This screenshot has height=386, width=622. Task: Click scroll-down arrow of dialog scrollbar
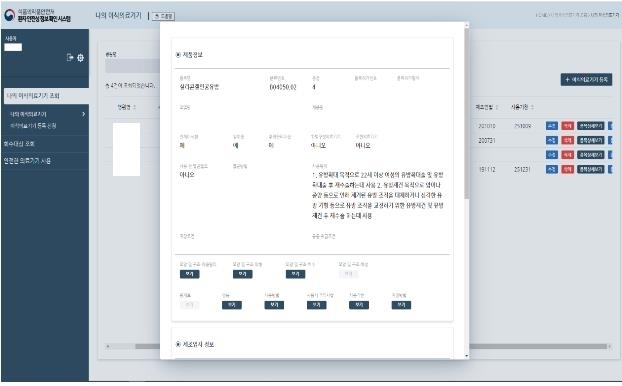point(466,356)
